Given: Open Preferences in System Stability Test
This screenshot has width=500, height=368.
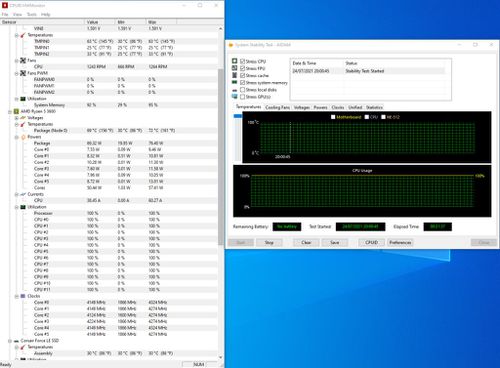Looking at the screenshot, I should [x=400, y=242].
